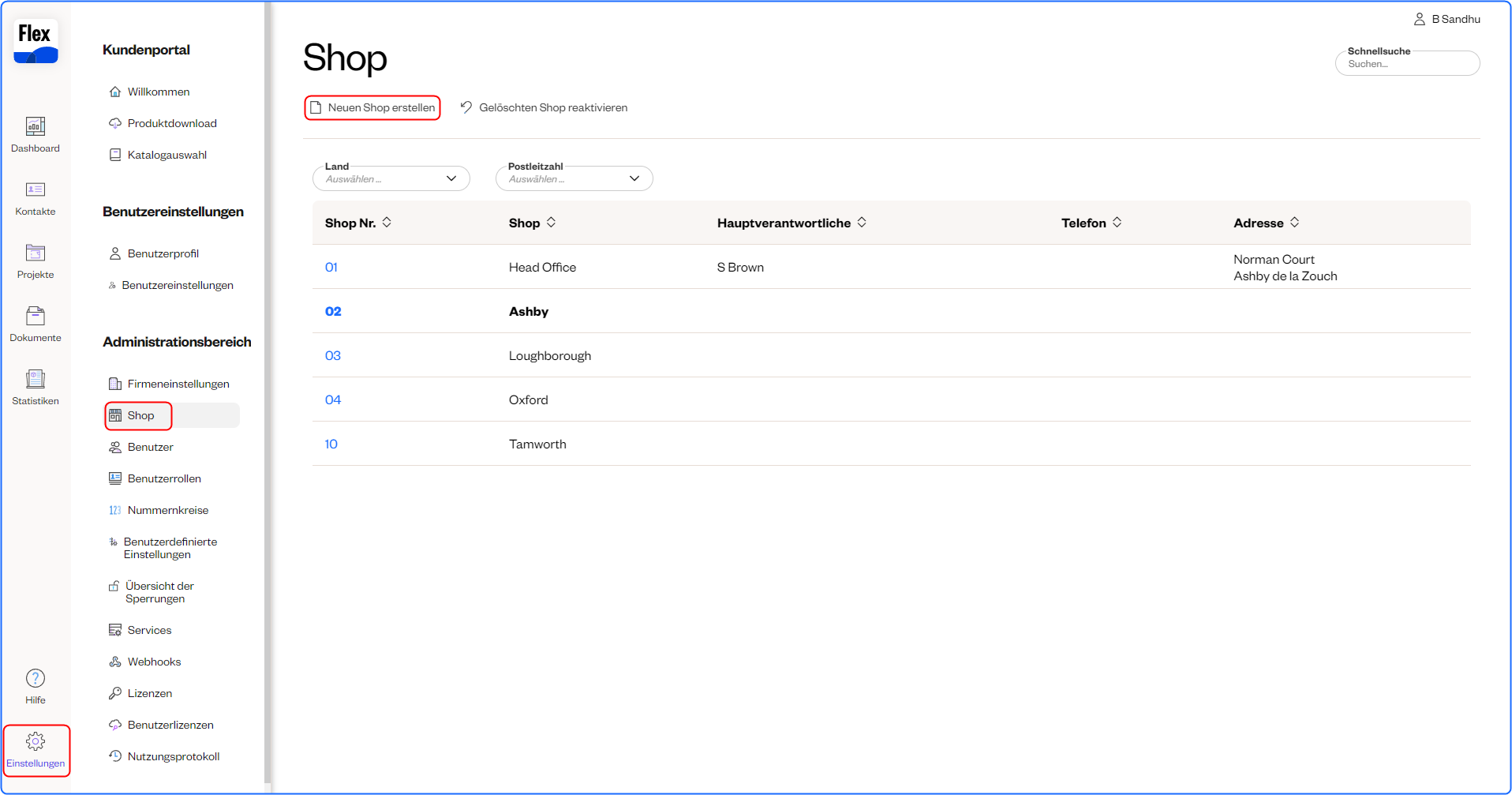1512x795 pixels.
Task: Open the Hilfe question mark icon
Action: point(36,679)
